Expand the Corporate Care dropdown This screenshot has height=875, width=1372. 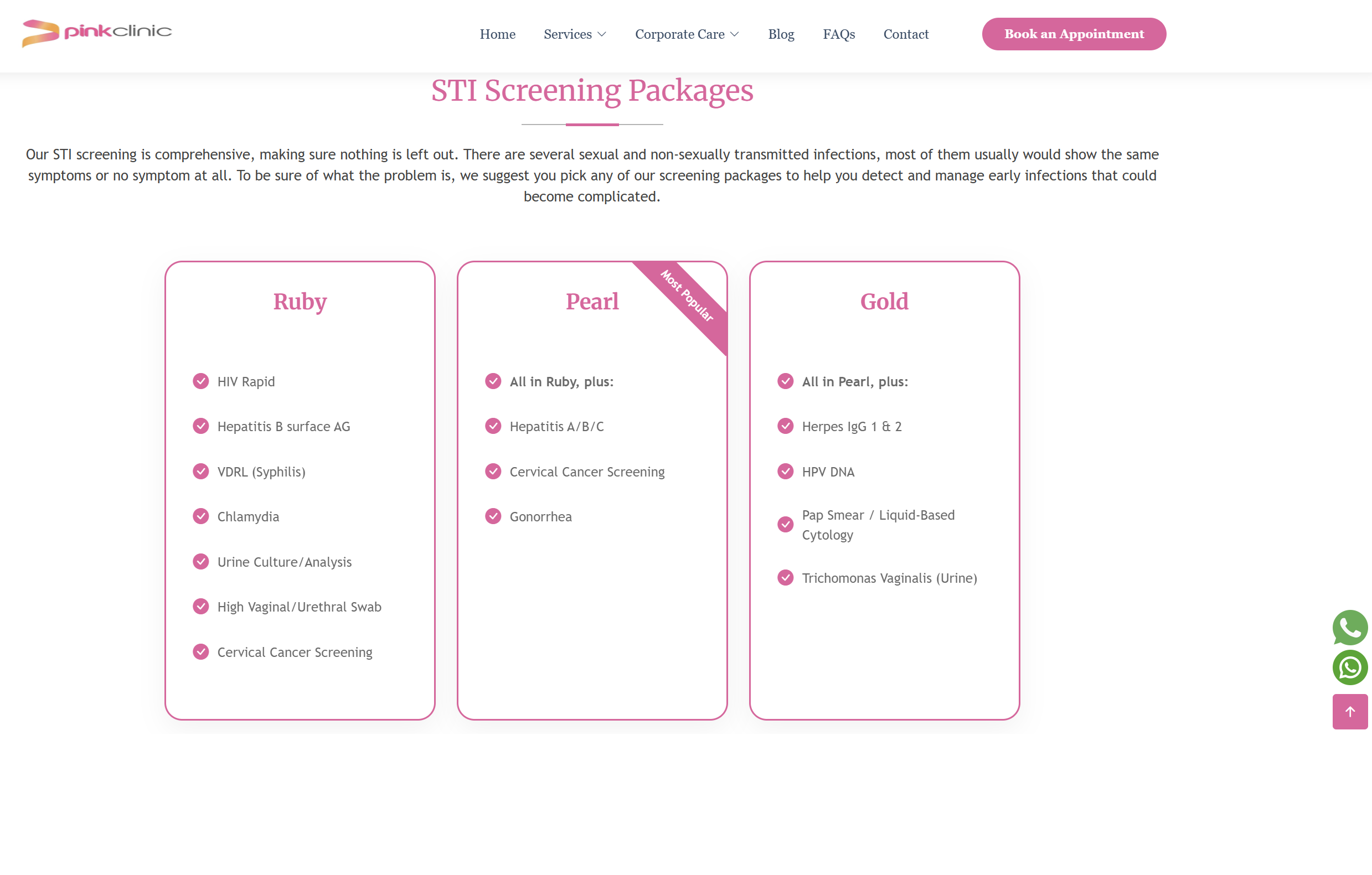click(680, 34)
